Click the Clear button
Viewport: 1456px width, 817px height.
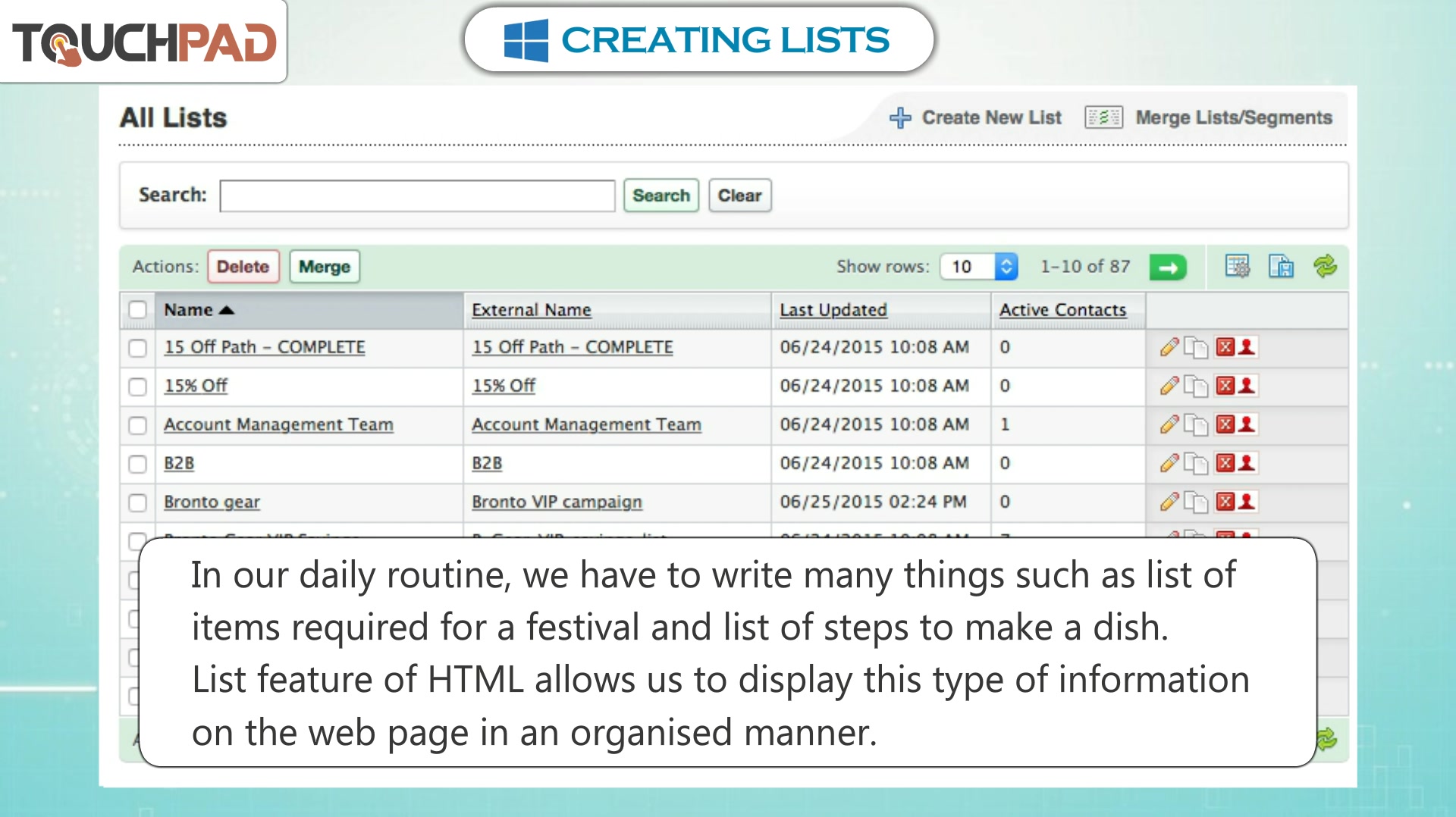coord(739,196)
